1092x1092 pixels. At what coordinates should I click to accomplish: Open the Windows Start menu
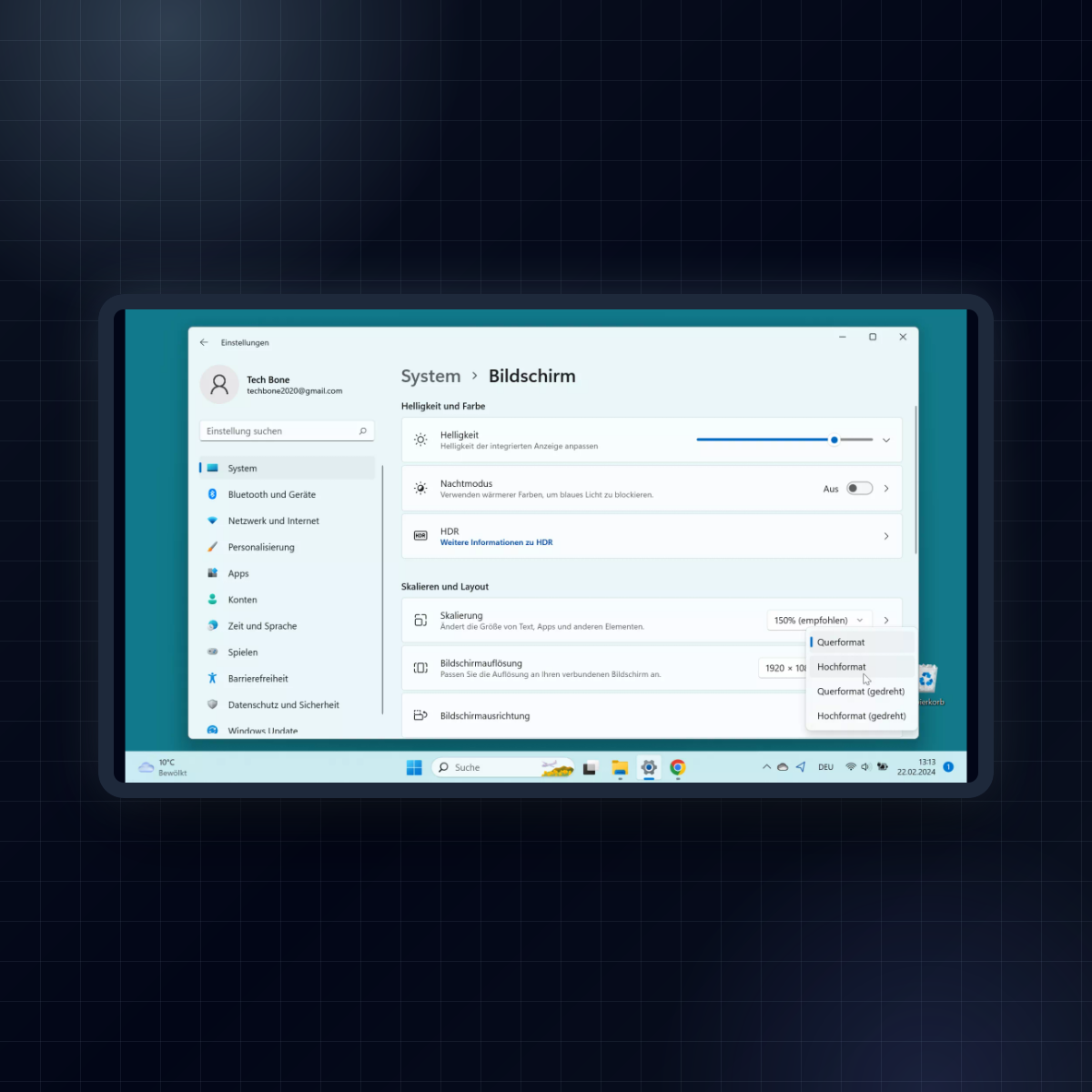(x=414, y=767)
